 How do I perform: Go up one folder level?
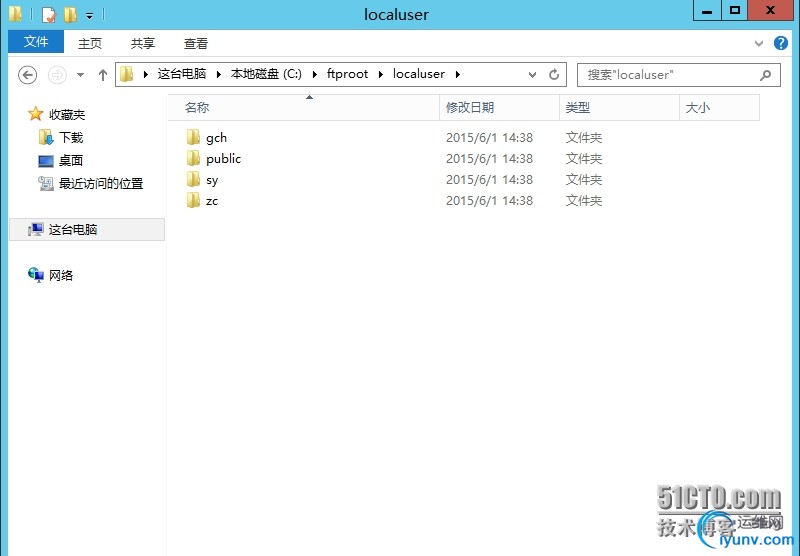click(103, 75)
